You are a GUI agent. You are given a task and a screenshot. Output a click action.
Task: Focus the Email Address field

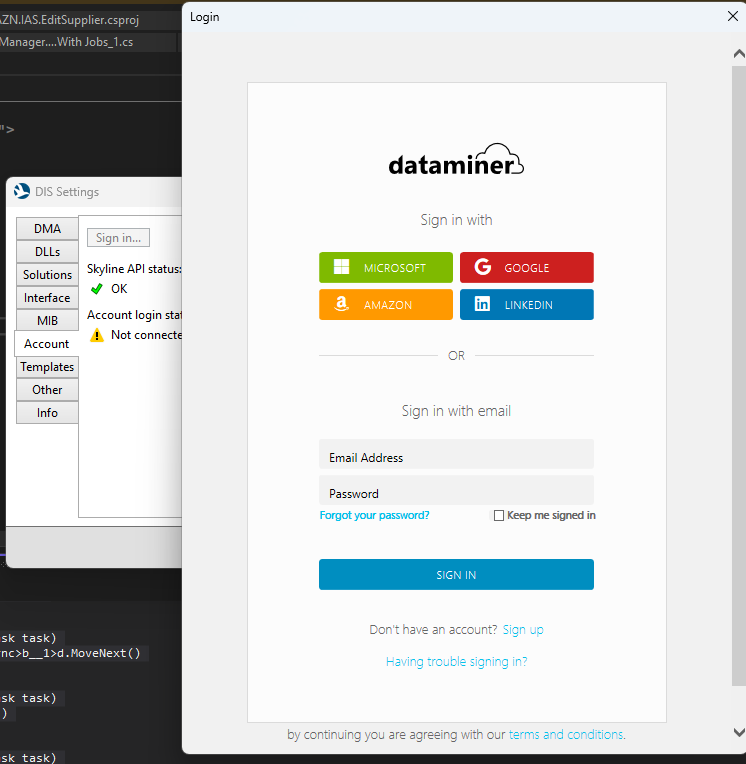tap(456, 457)
